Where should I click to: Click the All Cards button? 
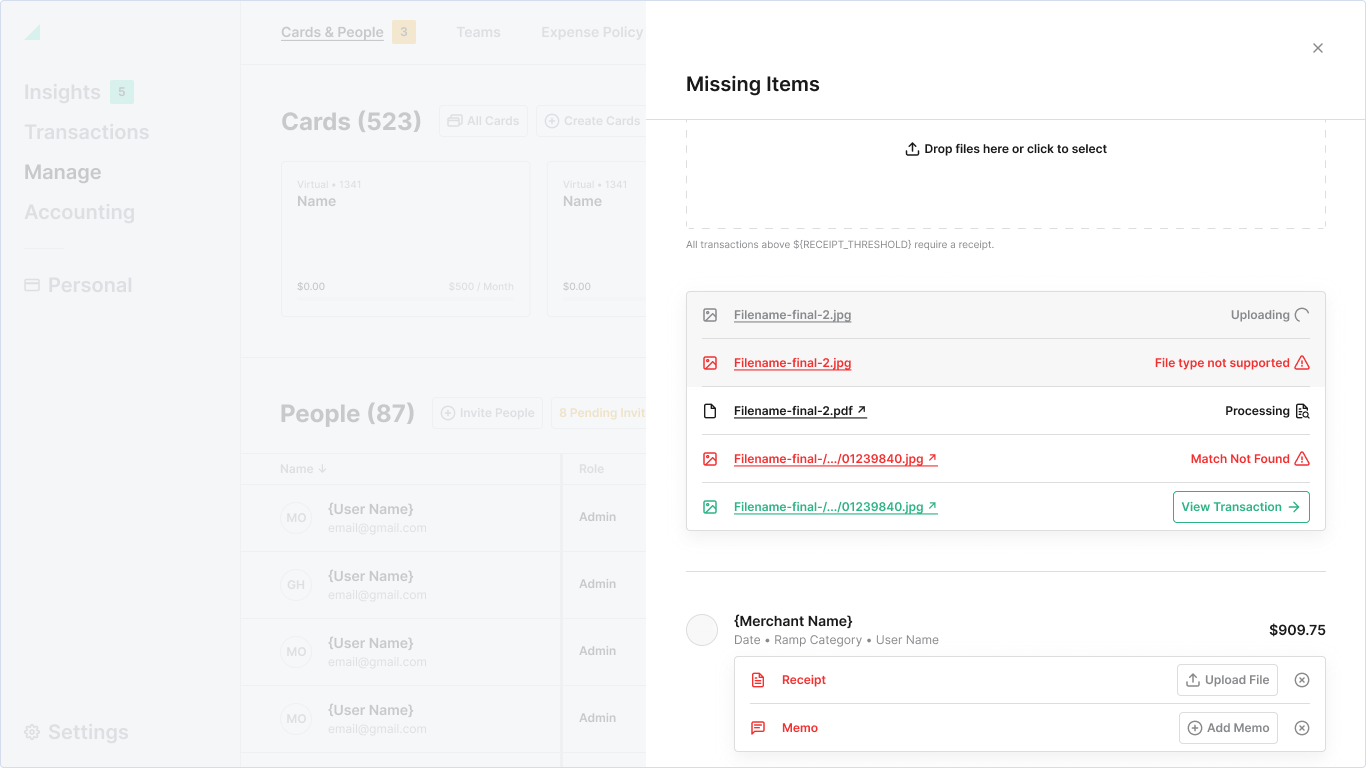(x=483, y=121)
